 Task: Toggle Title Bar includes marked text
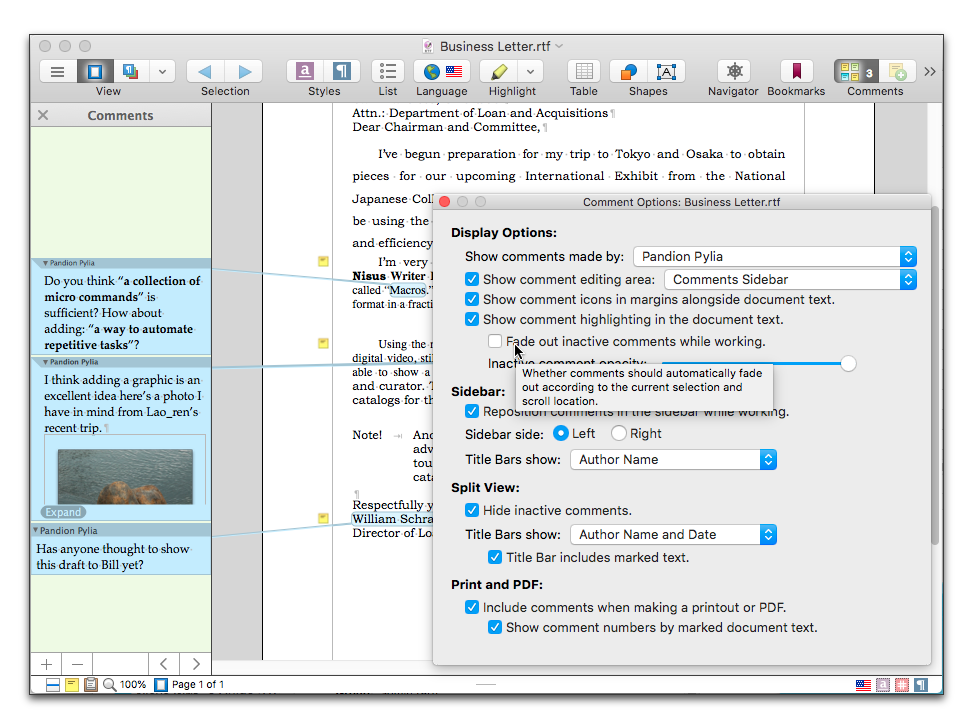495,557
